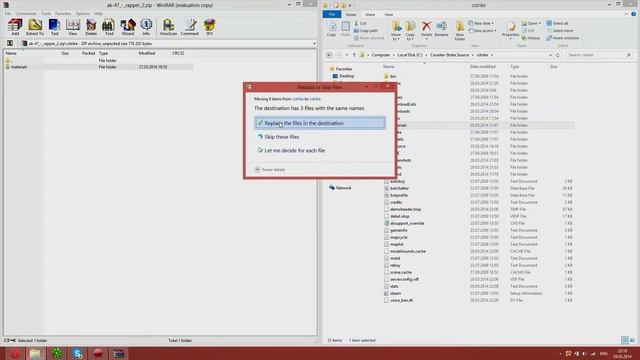Open the recent locations dropdown arrow in Explorer

pyautogui.click(x=347, y=55)
